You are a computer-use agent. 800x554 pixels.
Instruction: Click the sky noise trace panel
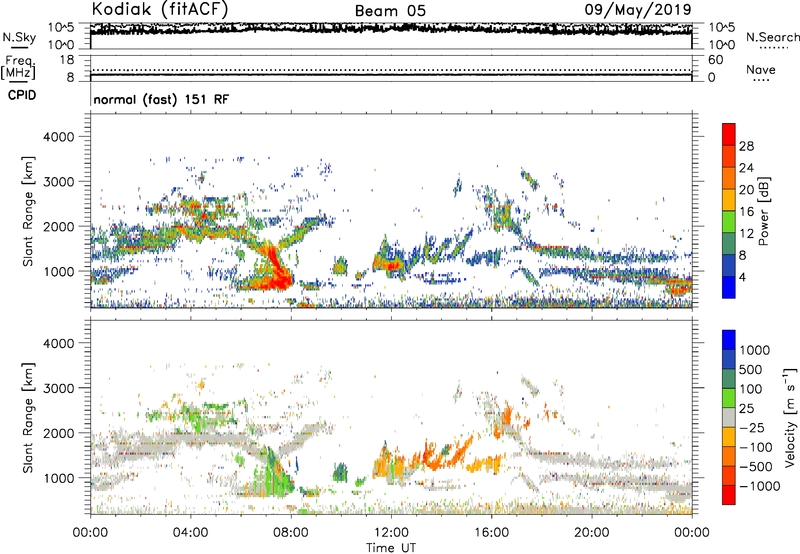(x=391, y=36)
